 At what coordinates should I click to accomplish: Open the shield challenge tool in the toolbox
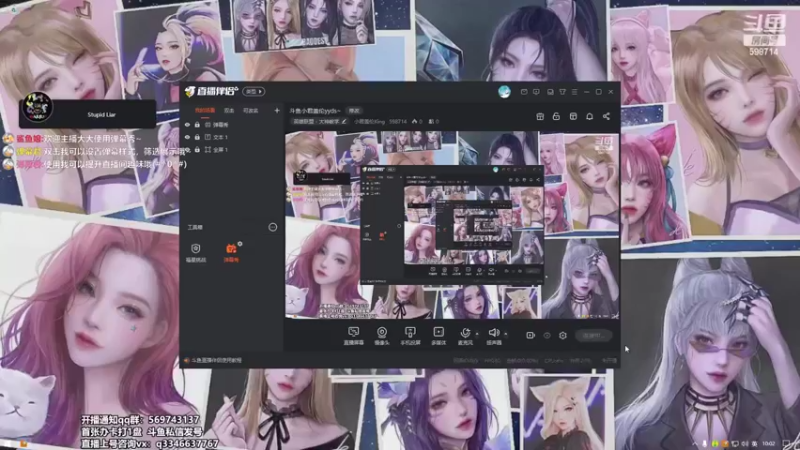(195, 253)
